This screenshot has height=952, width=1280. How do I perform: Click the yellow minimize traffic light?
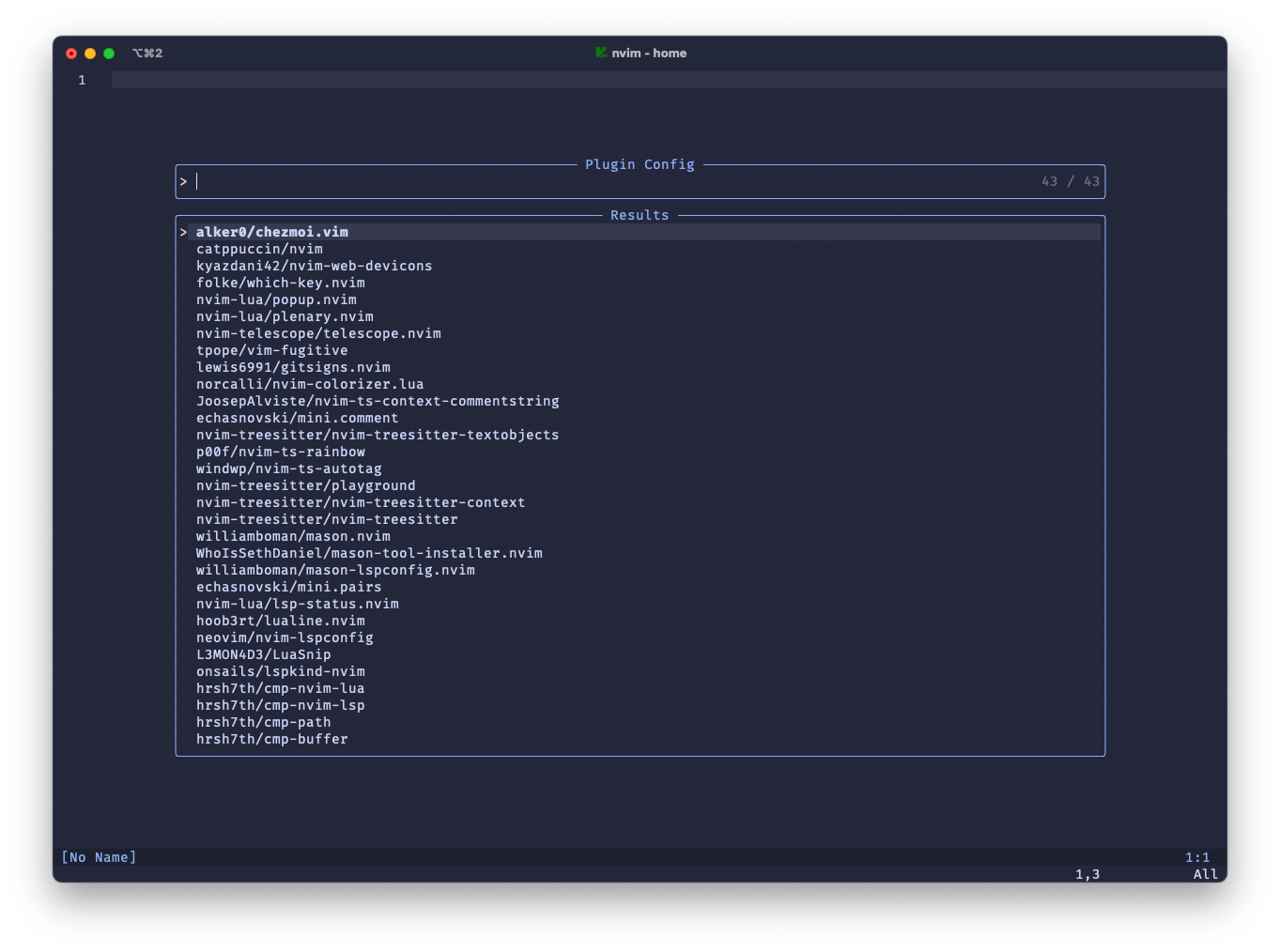pyautogui.click(x=90, y=54)
